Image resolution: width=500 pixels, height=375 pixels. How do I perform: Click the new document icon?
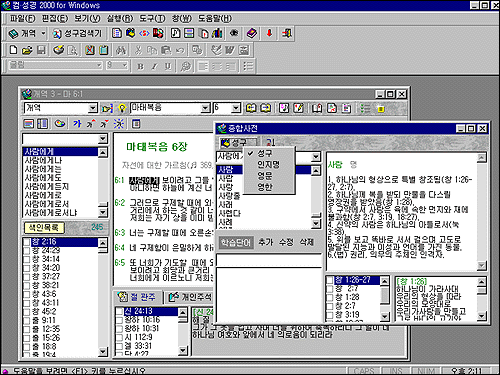[x=13, y=50]
